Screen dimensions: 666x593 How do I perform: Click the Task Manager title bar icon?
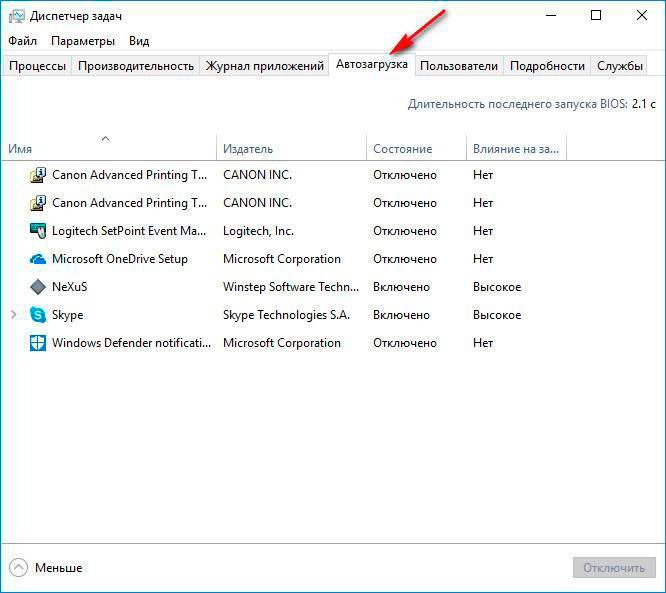click(x=17, y=16)
